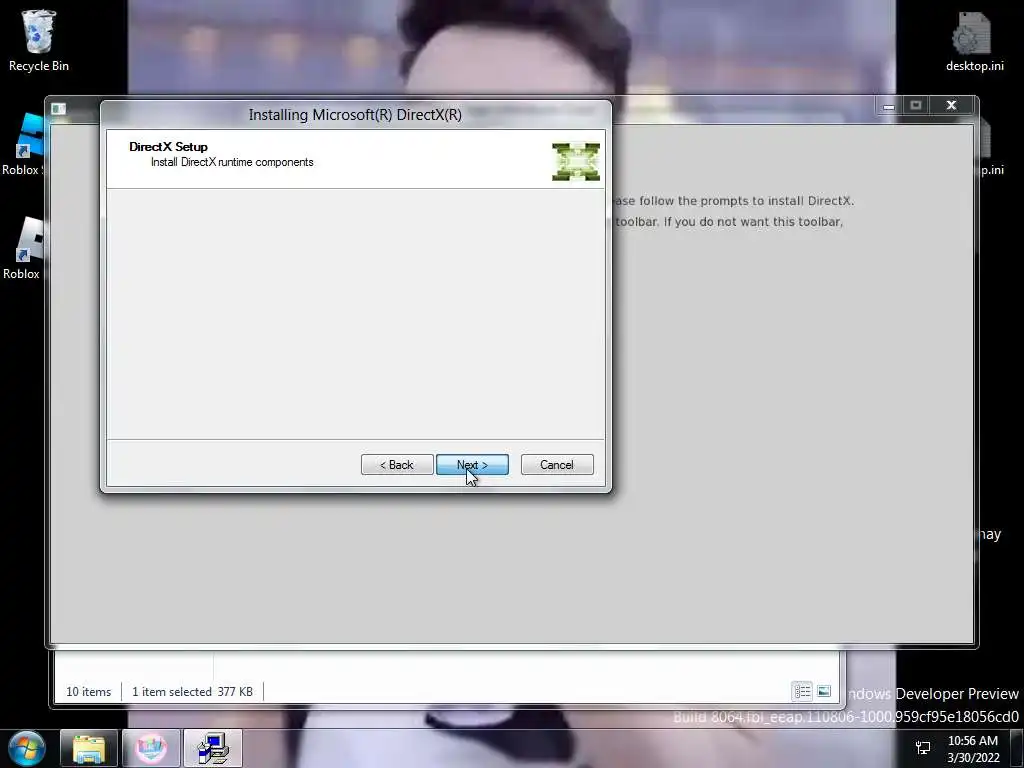Click the '10 items' status bar text
This screenshot has height=768, width=1024.
pyautogui.click(x=88, y=692)
